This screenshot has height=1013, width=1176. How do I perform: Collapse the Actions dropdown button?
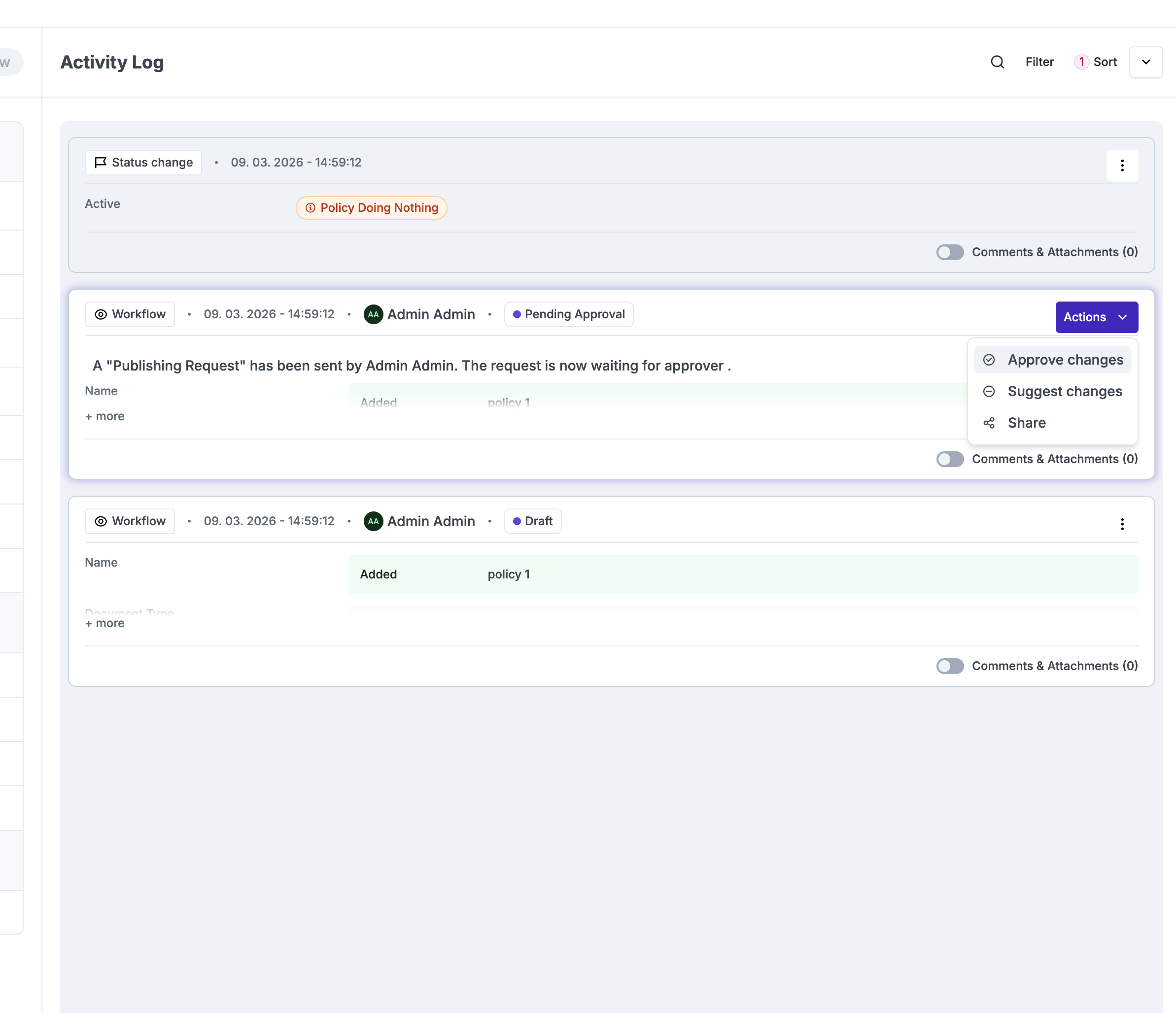1096,317
